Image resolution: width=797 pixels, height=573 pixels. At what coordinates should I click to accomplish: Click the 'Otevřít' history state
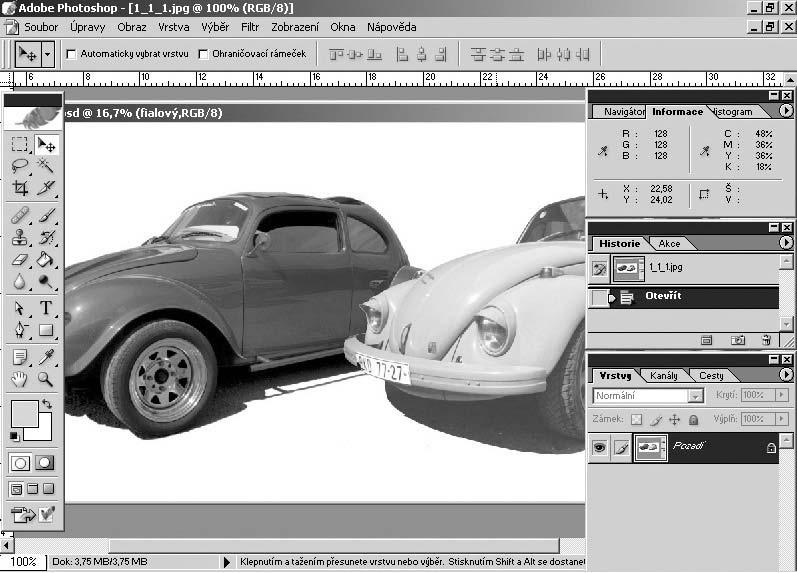(662, 297)
